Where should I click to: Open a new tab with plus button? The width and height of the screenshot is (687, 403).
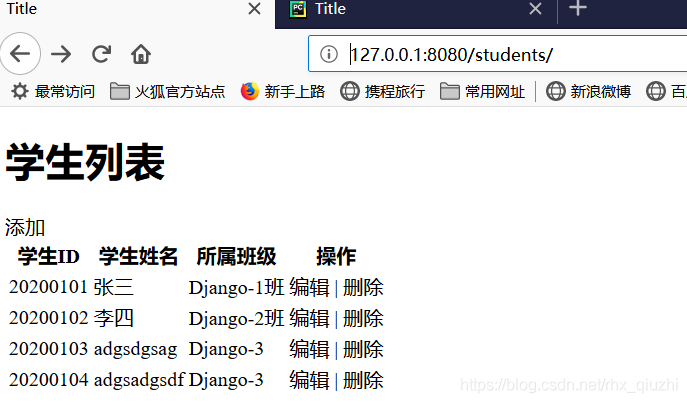coord(578,8)
